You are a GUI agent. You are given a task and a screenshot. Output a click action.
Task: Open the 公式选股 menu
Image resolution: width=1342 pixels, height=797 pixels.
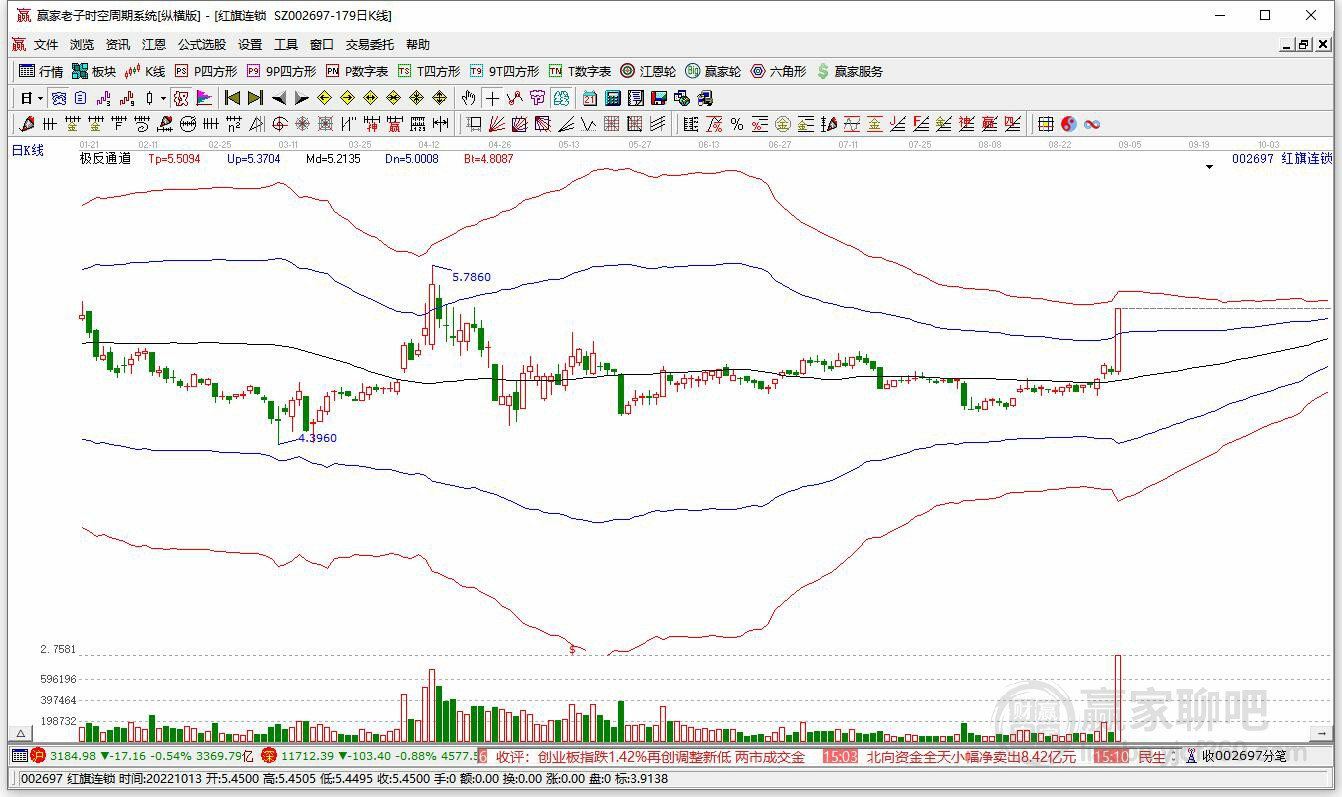coord(202,44)
